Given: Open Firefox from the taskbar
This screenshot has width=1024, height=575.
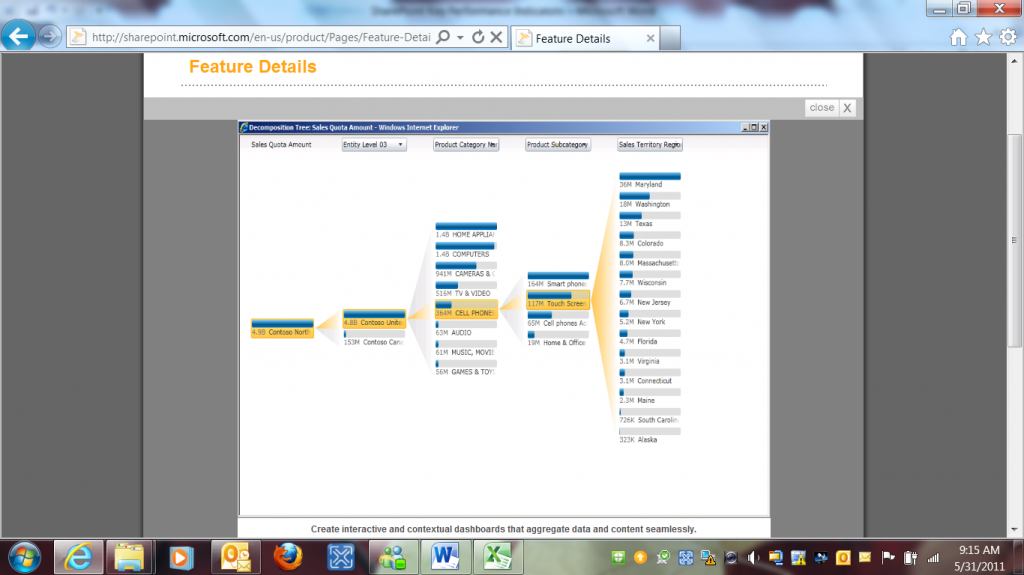Looking at the screenshot, I should click(288, 557).
